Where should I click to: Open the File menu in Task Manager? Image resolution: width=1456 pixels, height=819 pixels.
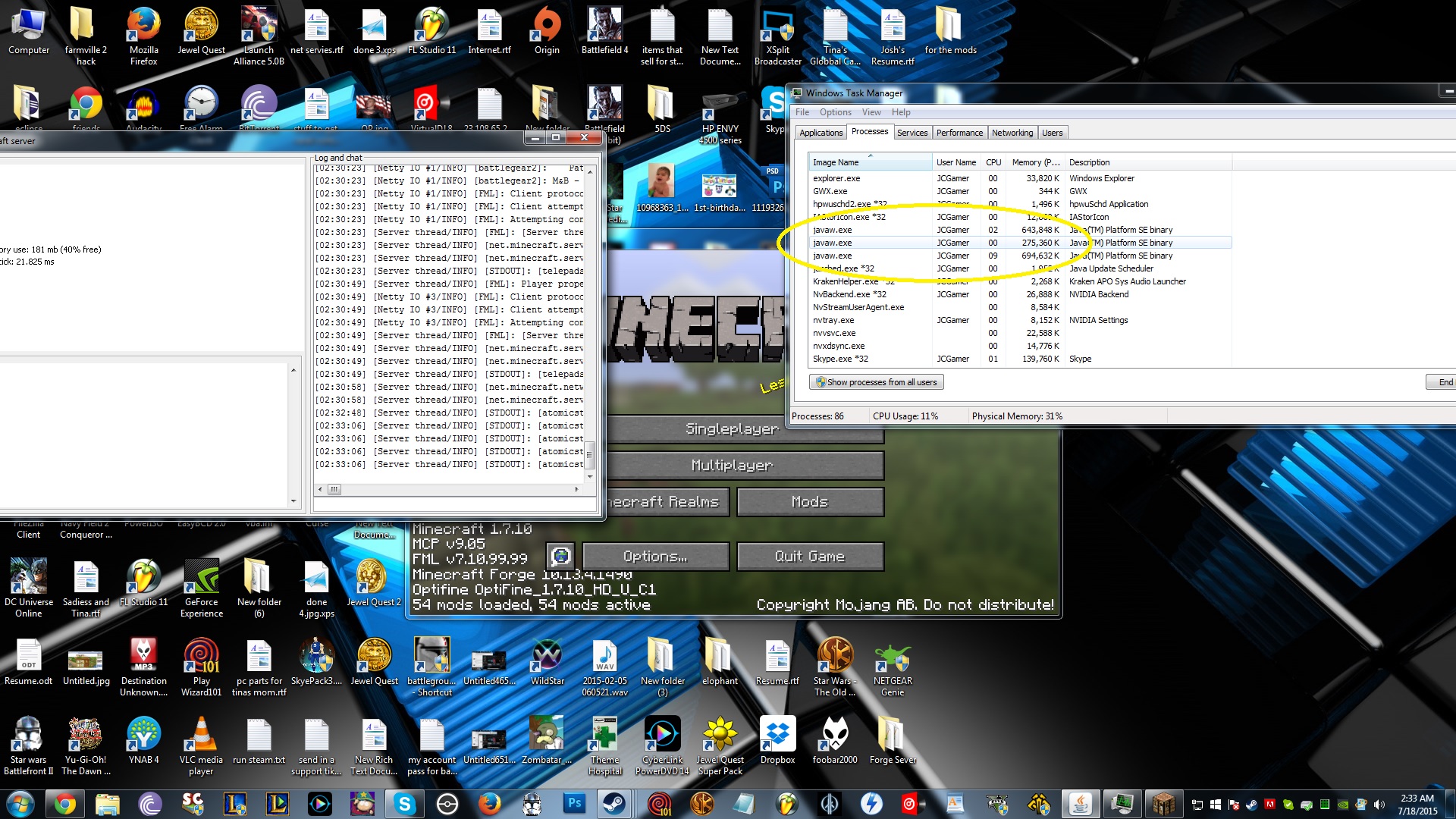(802, 112)
